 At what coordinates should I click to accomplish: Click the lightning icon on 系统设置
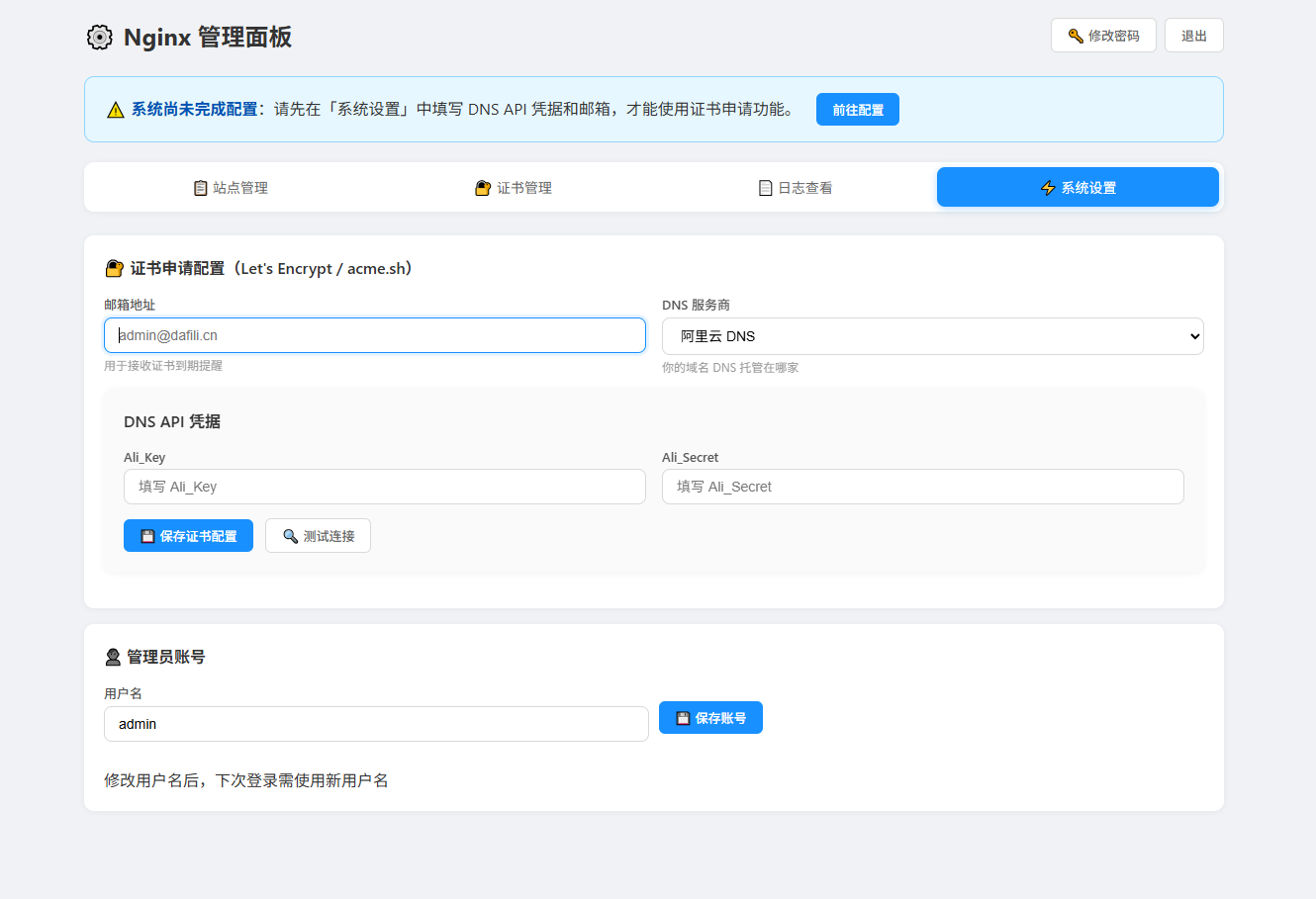(x=1048, y=188)
